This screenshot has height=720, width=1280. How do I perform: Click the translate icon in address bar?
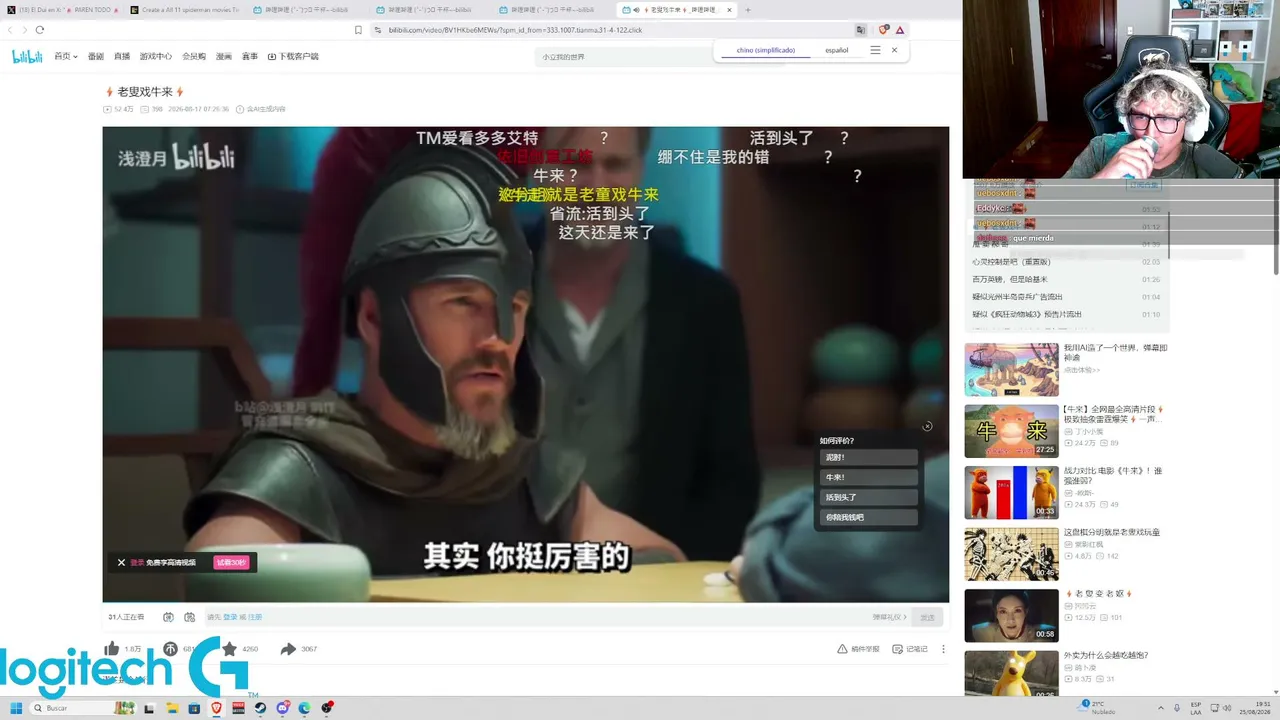[x=860, y=30]
